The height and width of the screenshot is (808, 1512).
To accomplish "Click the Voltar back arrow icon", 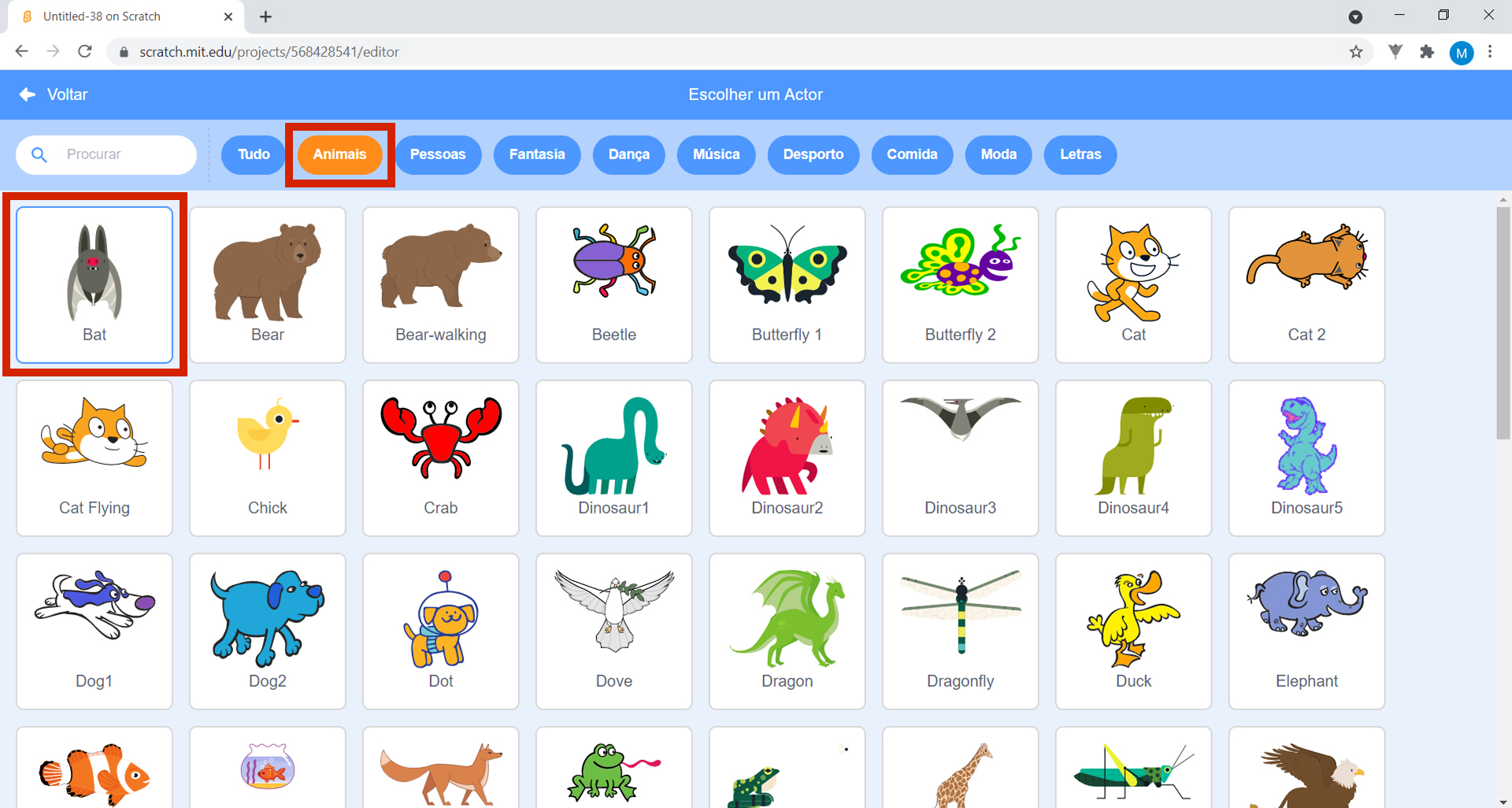I will tap(28, 95).
